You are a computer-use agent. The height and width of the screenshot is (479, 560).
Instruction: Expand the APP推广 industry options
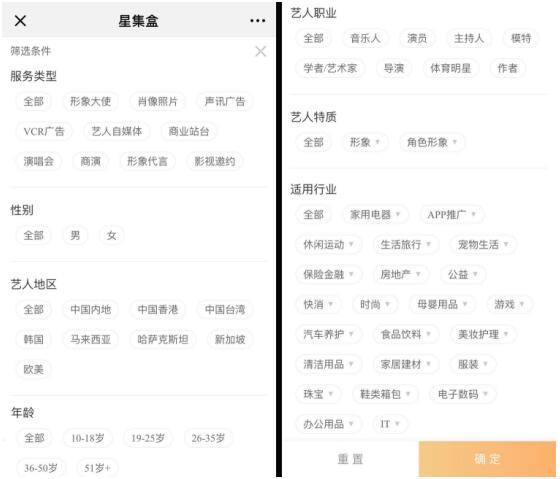point(451,215)
